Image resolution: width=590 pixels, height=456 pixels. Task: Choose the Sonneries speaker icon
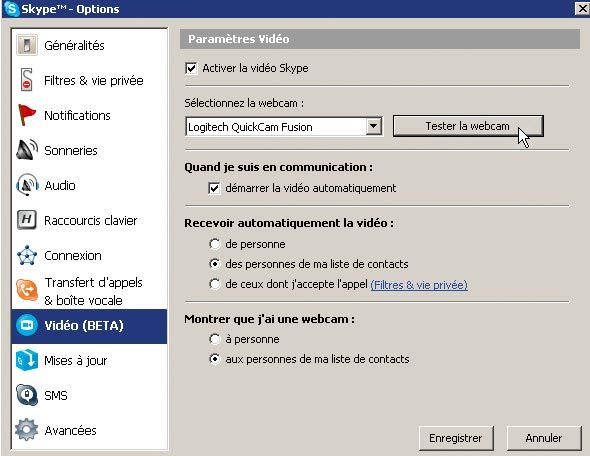click(27, 150)
